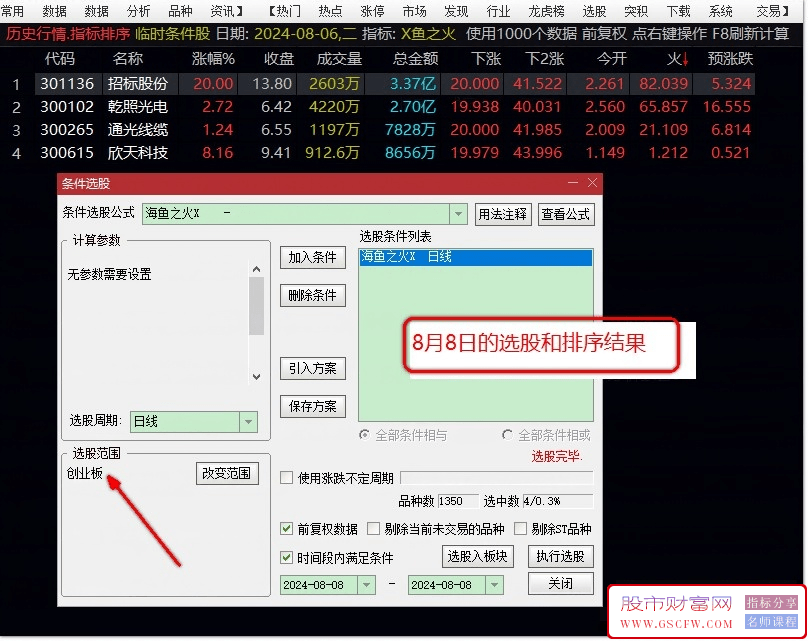Image resolution: width=809 pixels, height=641 pixels.
Task: Click the 关闭 button
Action: pyautogui.click(x=560, y=583)
